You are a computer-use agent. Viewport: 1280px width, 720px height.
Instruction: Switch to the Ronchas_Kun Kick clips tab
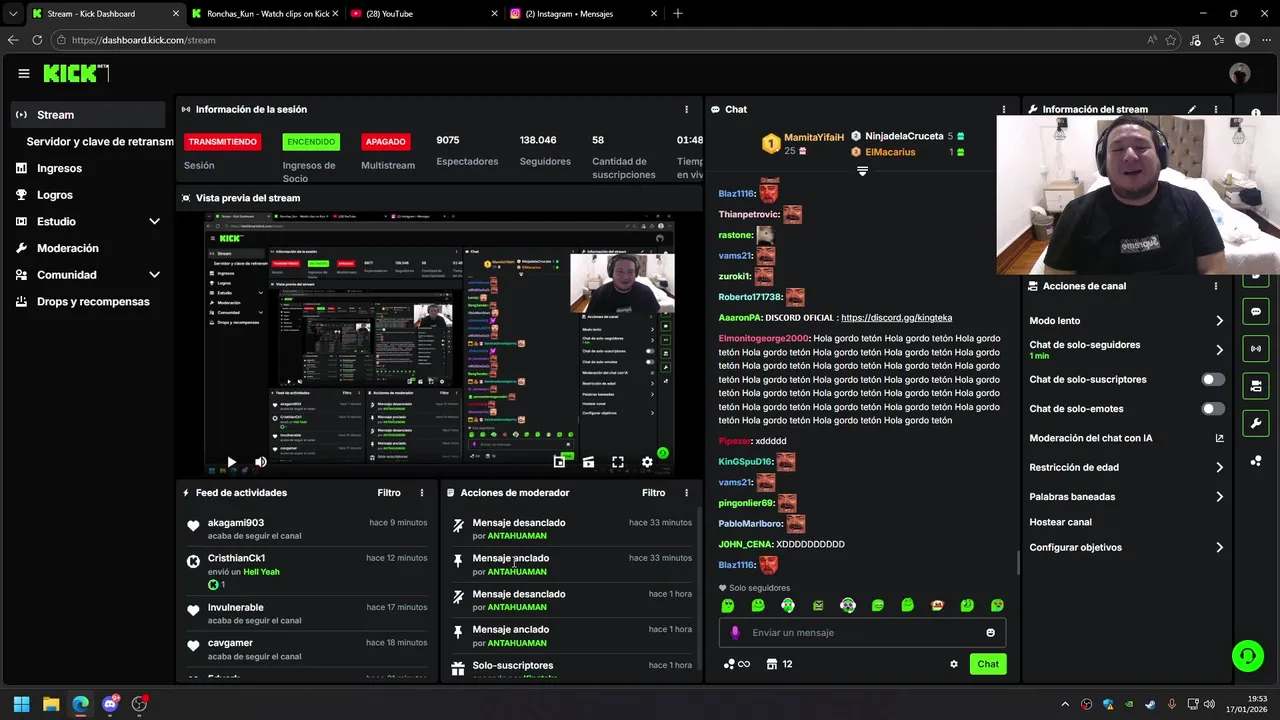coord(263,14)
